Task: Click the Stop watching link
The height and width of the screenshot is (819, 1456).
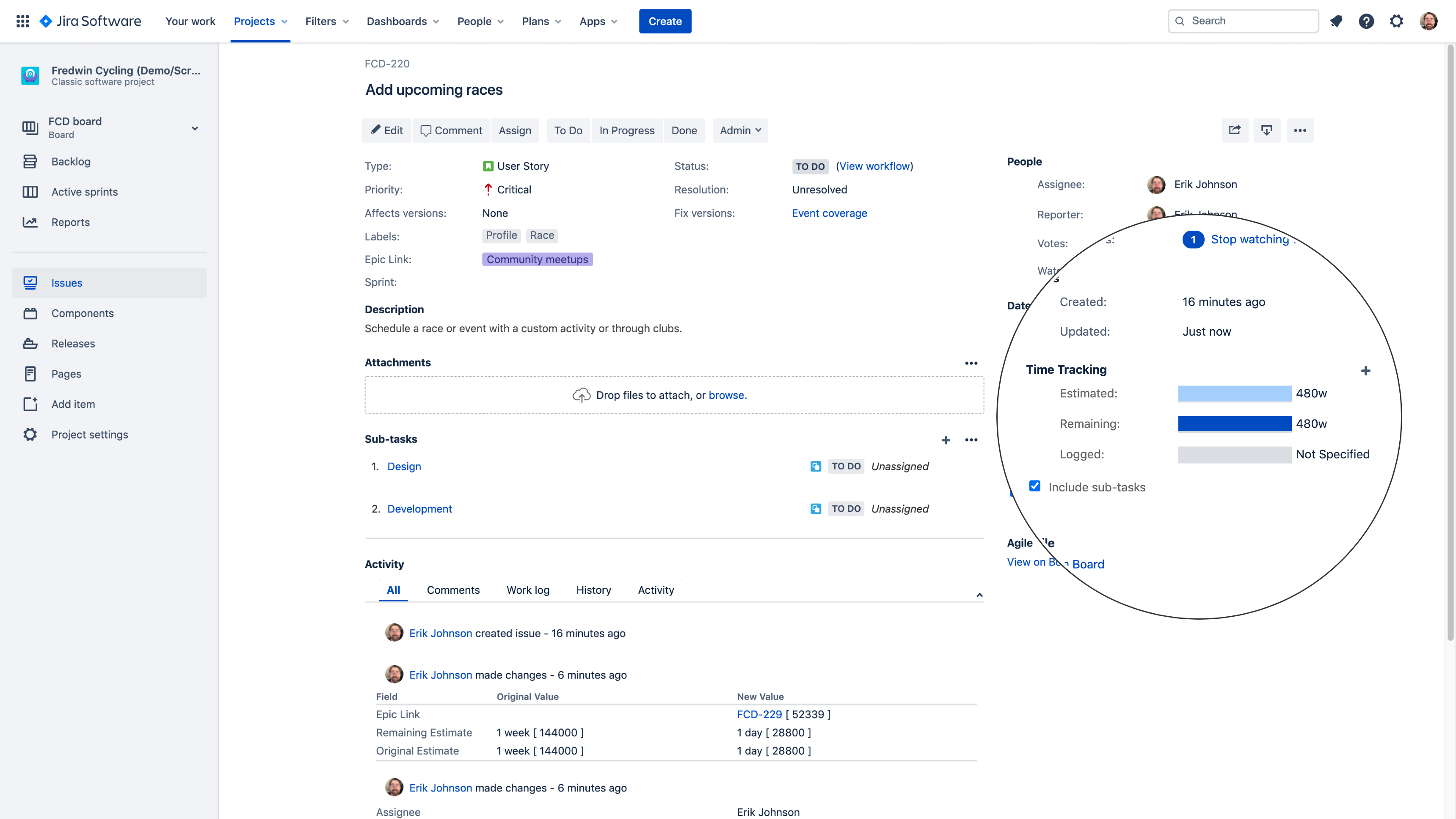Action: pos(1250,239)
